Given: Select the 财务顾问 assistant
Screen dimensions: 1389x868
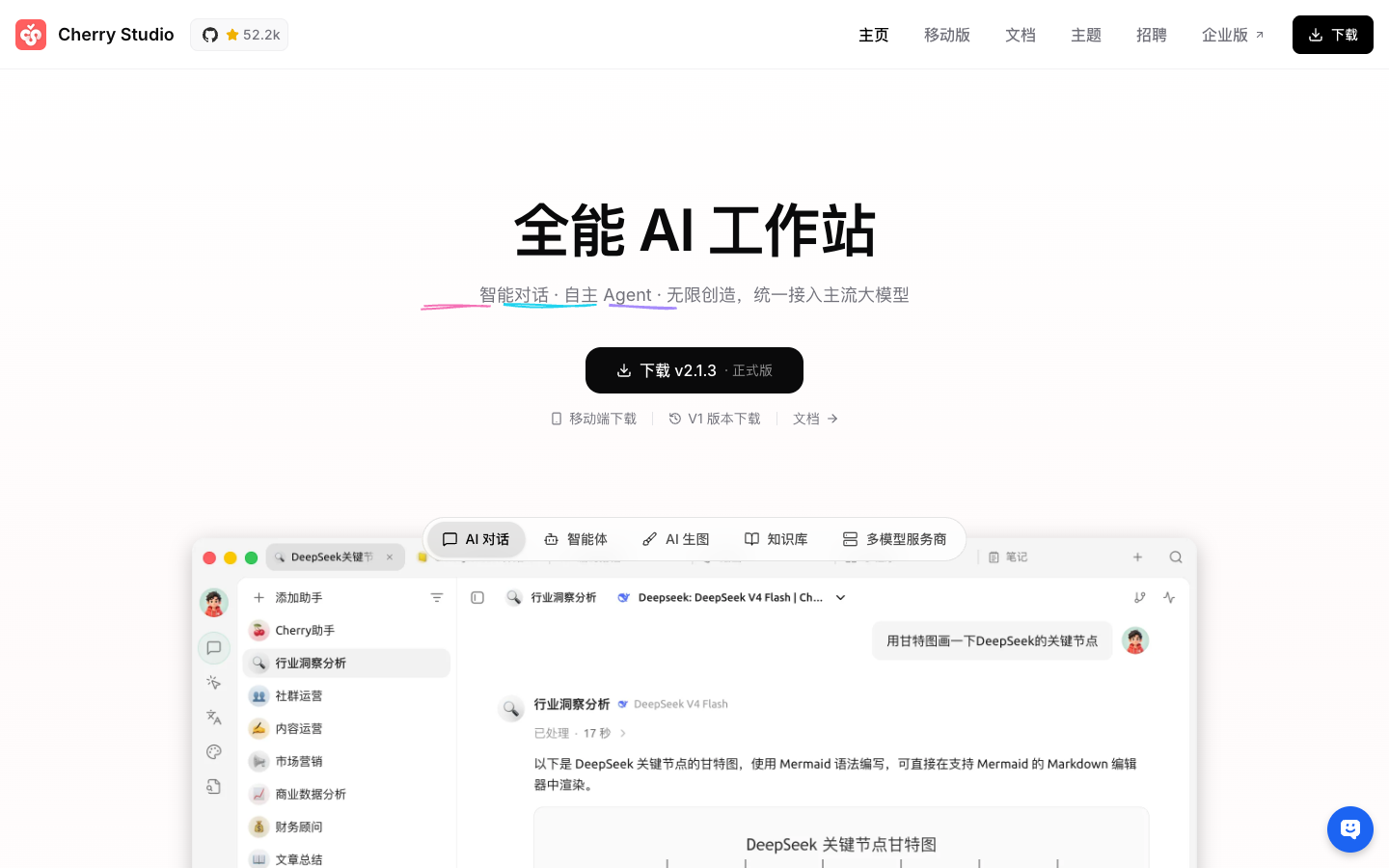Looking at the screenshot, I should coord(347,827).
